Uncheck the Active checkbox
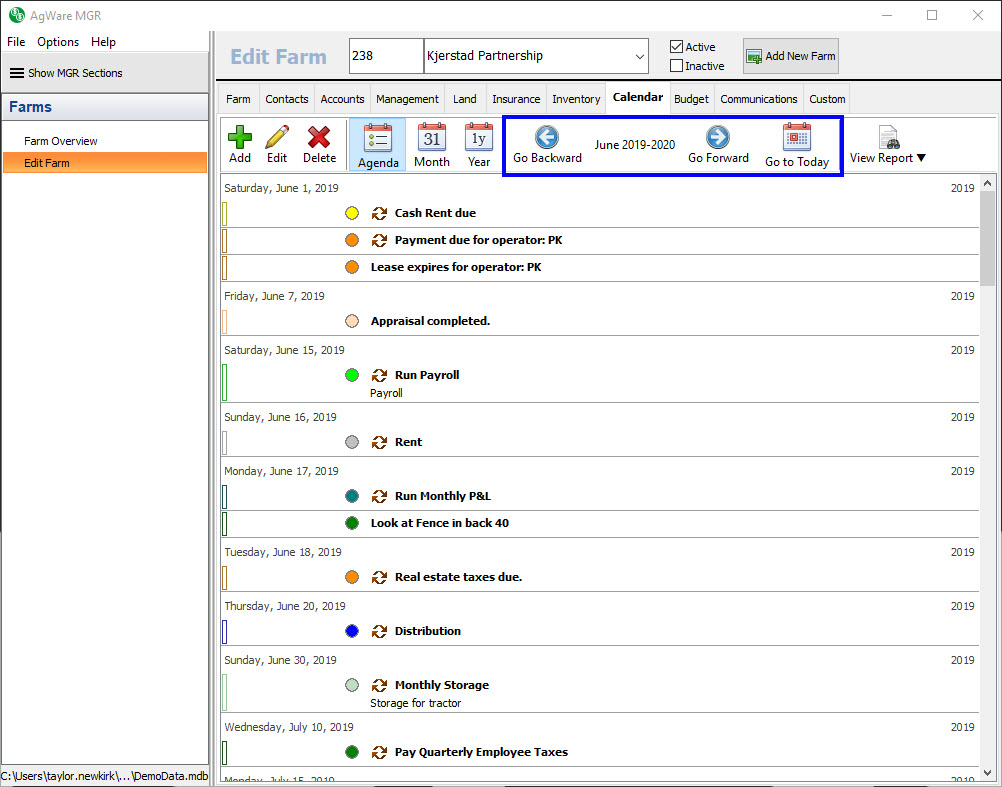 pos(677,47)
